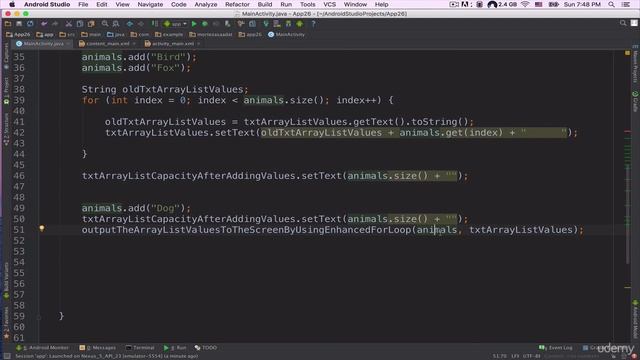Image resolution: width=640 pixels, height=360 pixels.
Task: Click the Find magnifier toolbar icon
Action: (105, 24)
